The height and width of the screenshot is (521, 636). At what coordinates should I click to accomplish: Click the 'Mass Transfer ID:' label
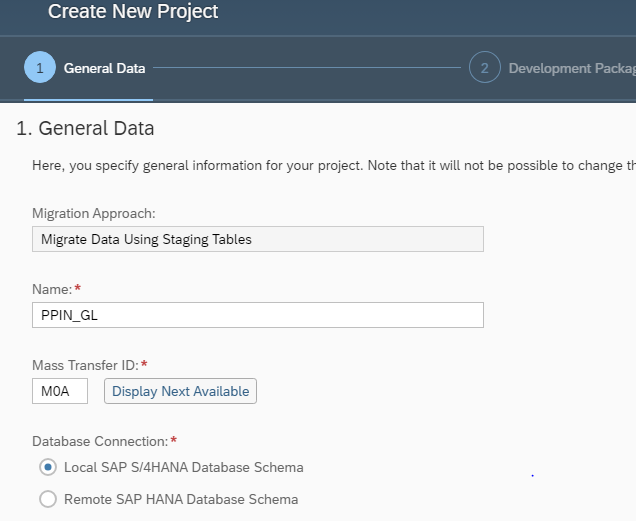point(86,365)
